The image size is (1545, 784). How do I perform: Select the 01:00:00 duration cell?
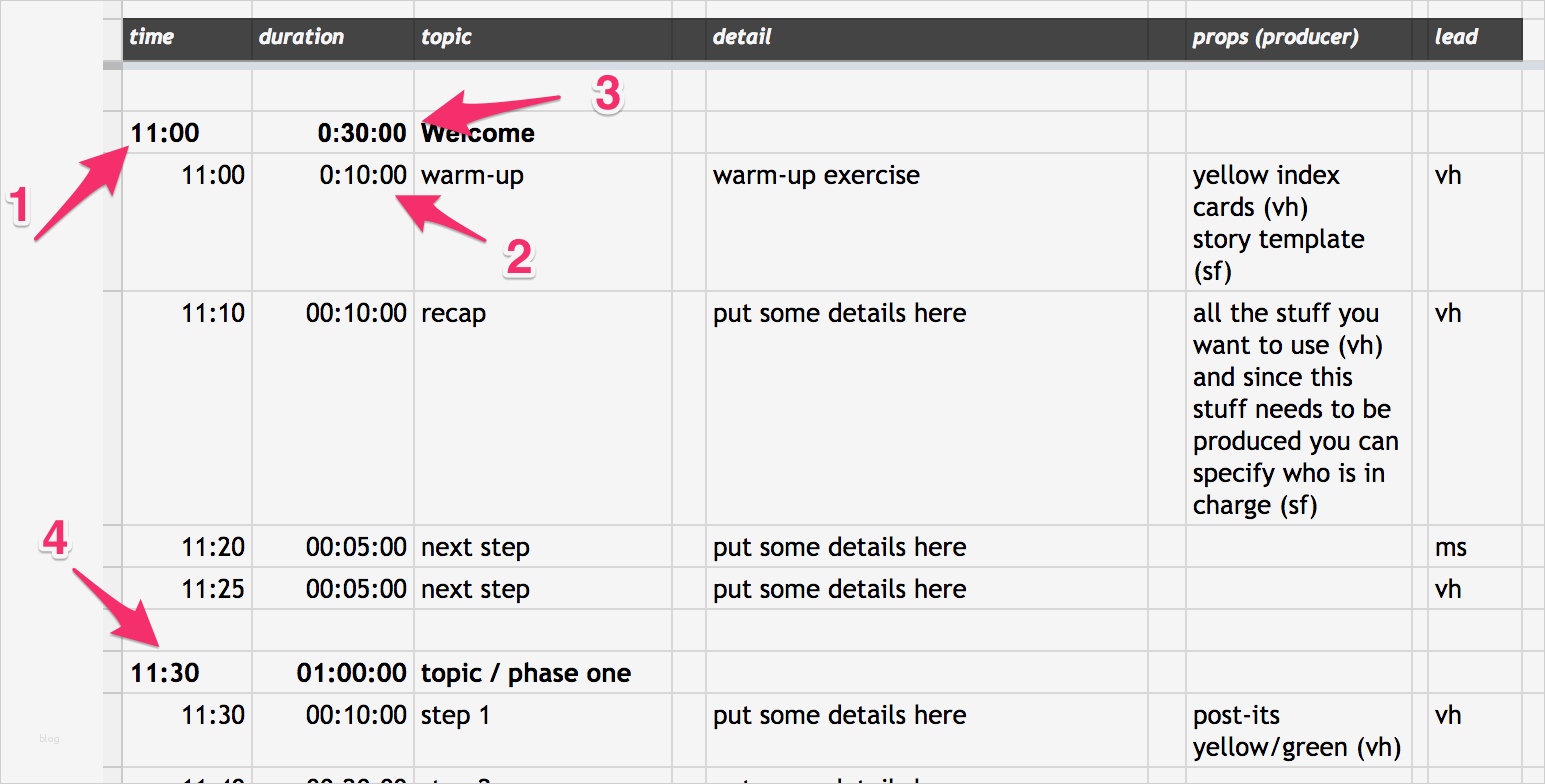(x=352, y=674)
